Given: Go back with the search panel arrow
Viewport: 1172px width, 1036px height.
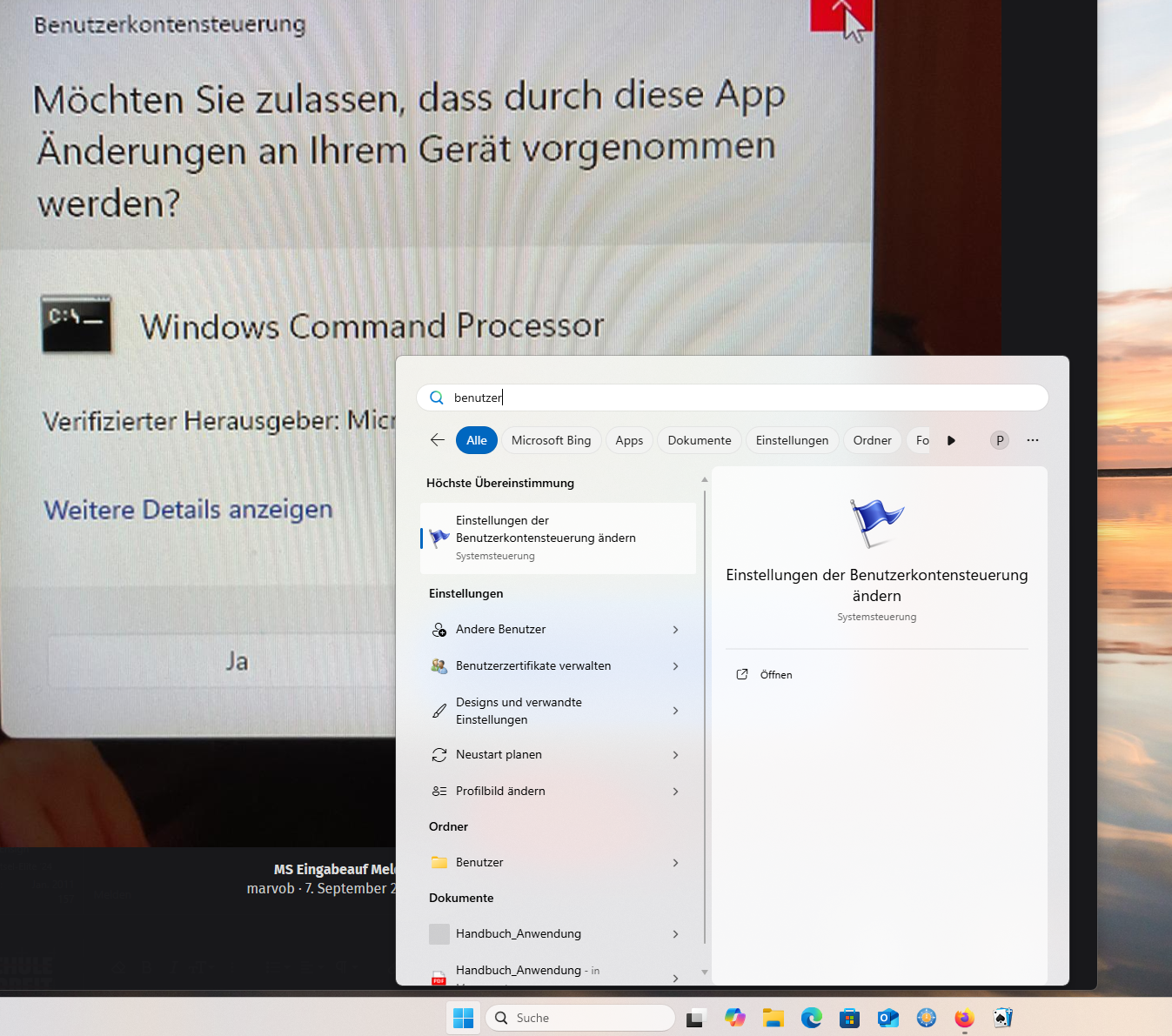Looking at the screenshot, I should pos(438,440).
